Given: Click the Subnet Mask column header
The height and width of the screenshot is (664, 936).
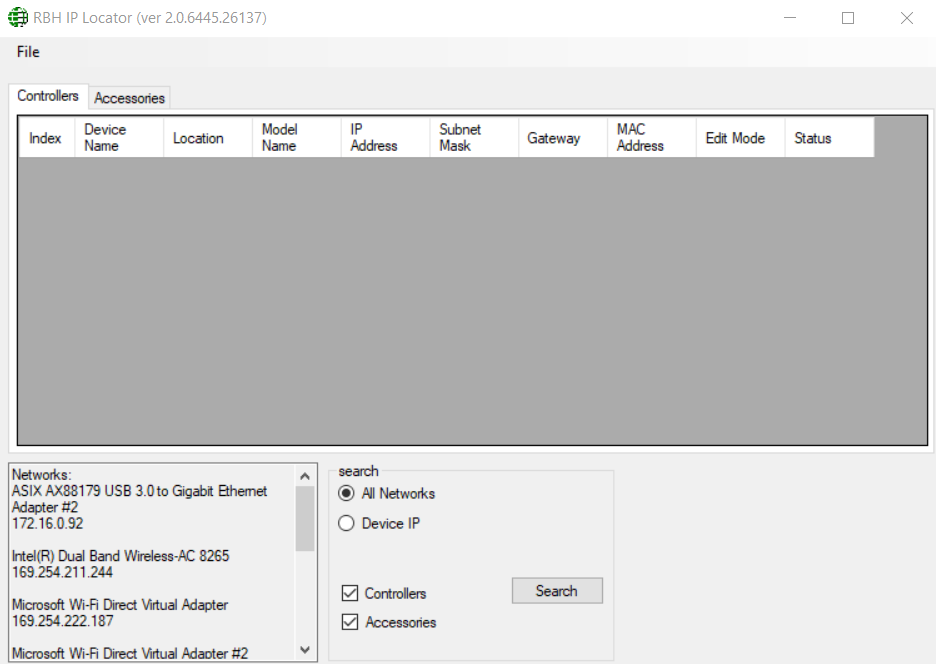Looking at the screenshot, I should [x=474, y=138].
